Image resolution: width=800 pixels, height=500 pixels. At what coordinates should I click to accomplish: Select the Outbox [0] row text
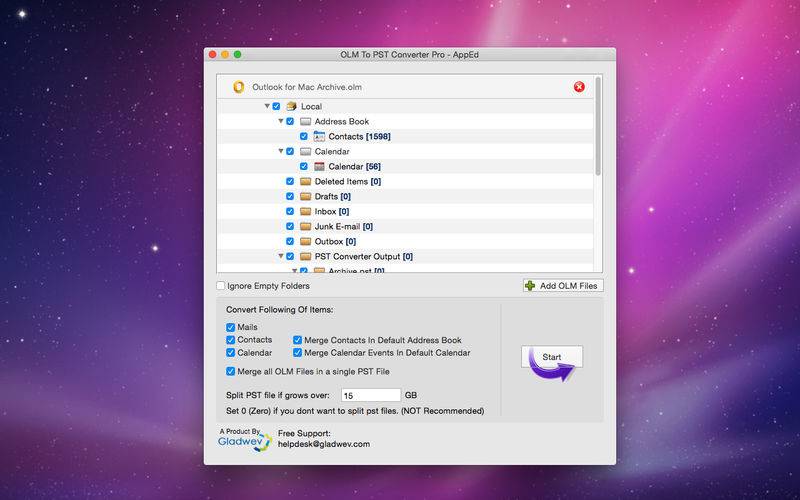pyautogui.click(x=335, y=241)
